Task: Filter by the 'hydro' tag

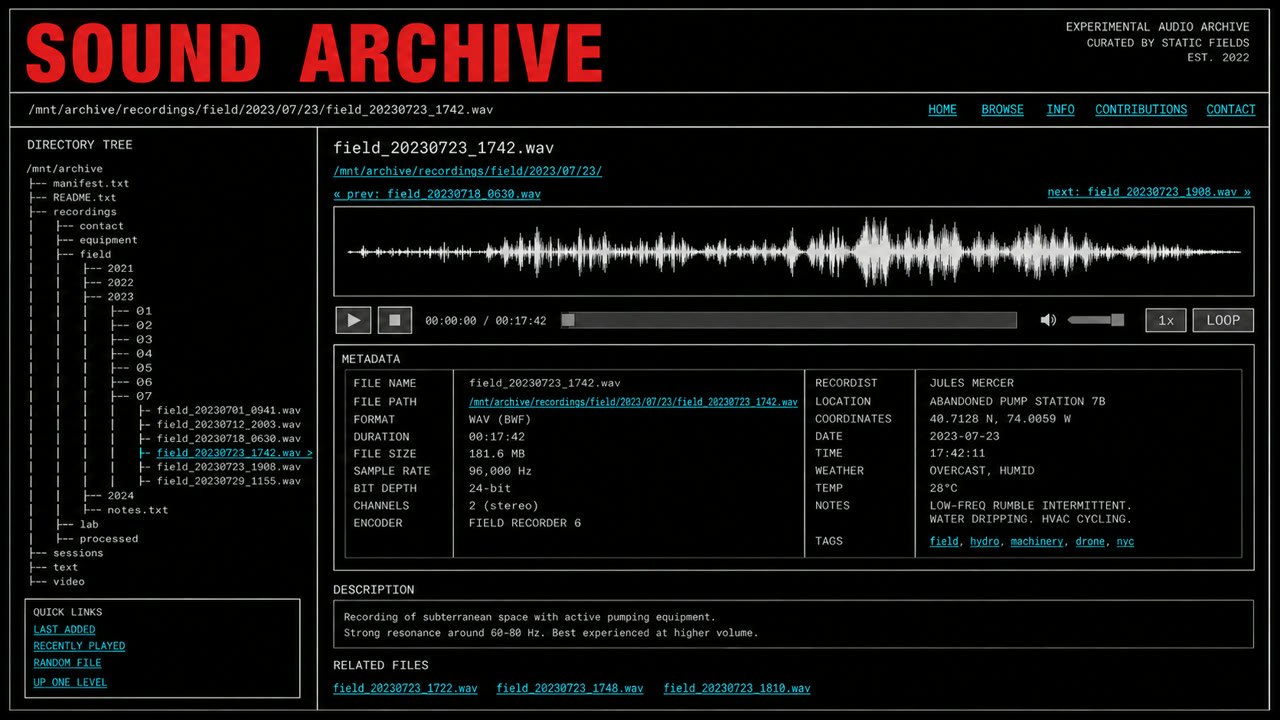Action: (x=985, y=542)
